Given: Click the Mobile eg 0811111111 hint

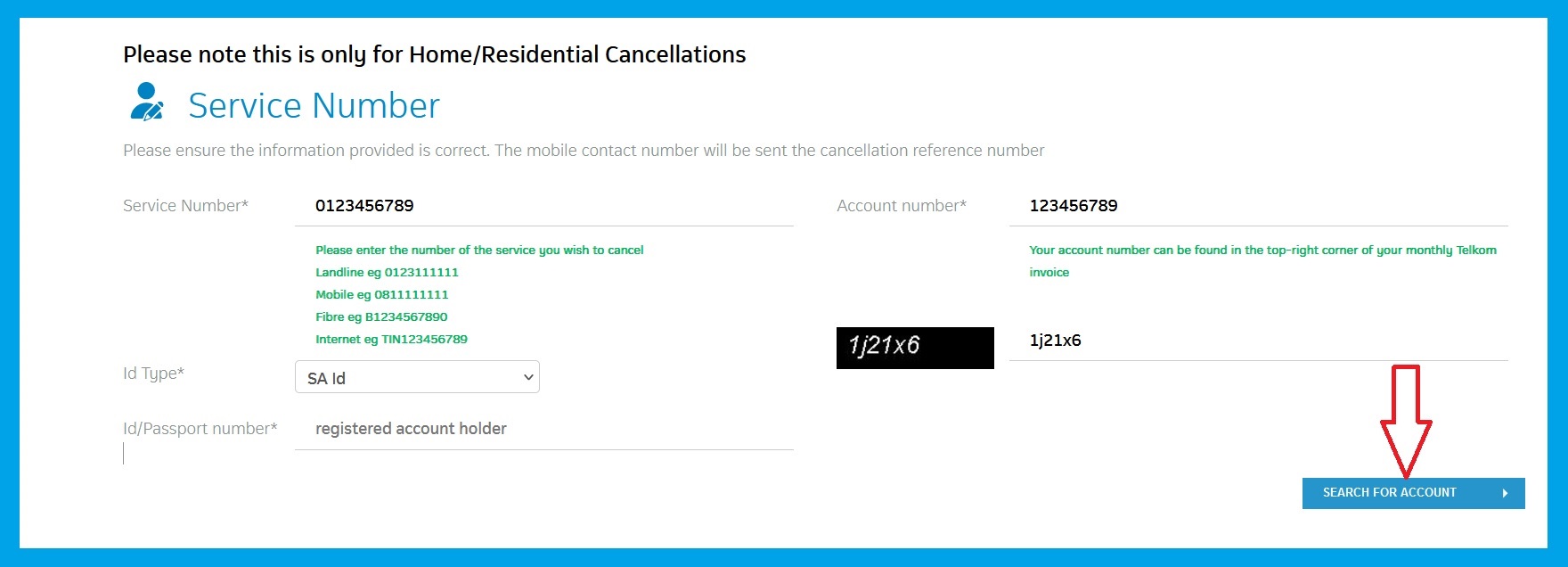Looking at the screenshot, I should (381, 295).
